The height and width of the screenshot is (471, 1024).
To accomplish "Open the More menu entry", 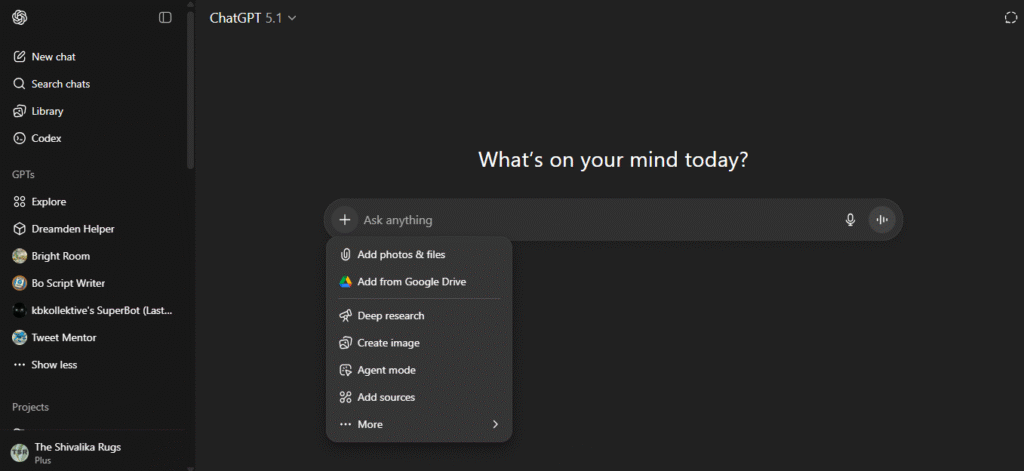I will [x=419, y=425].
